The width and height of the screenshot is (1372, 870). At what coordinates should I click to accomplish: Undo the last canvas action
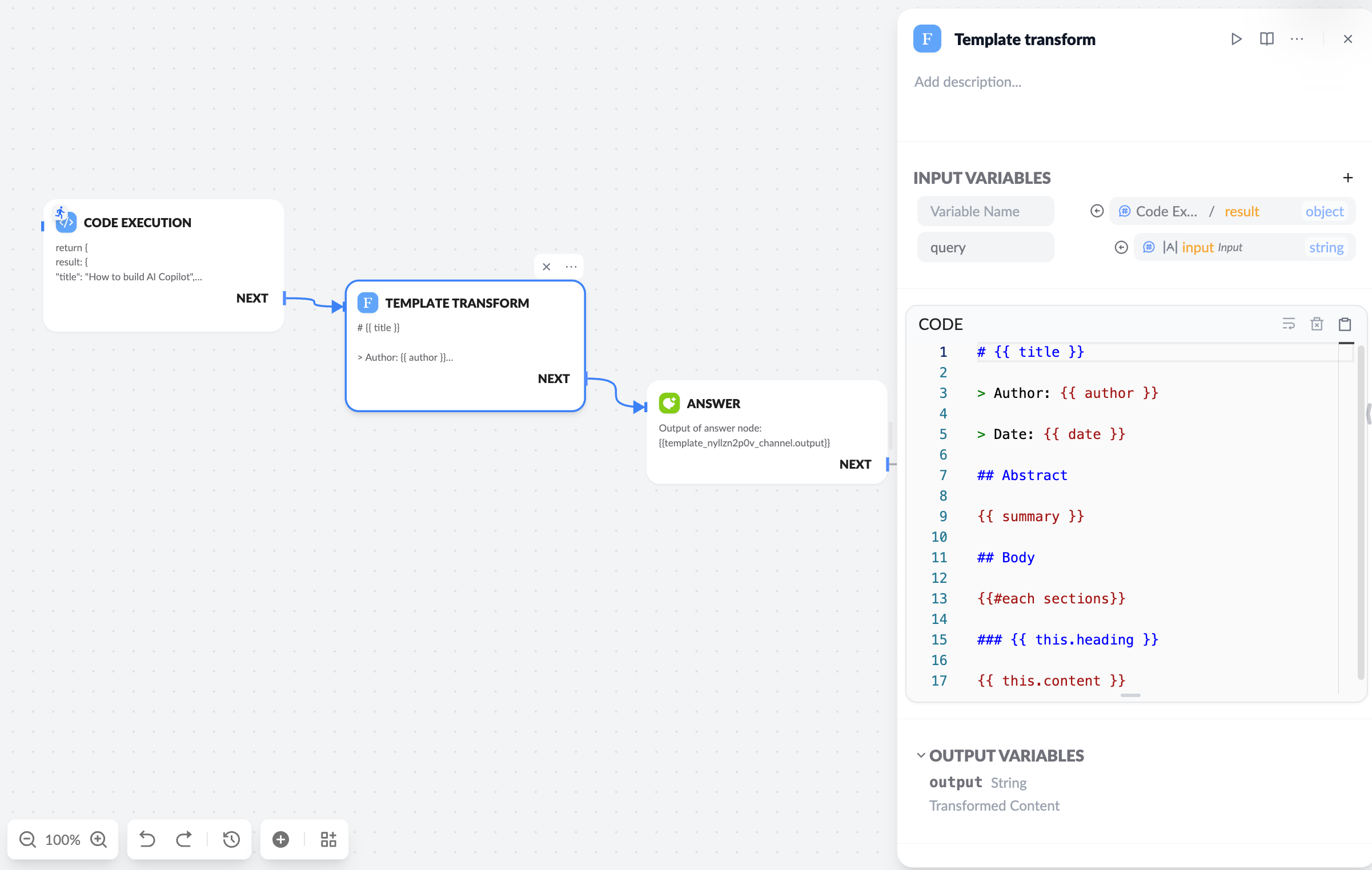(x=147, y=839)
